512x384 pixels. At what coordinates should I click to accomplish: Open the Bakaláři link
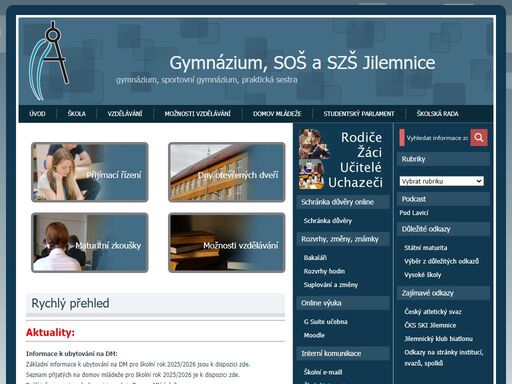pyautogui.click(x=315, y=258)
